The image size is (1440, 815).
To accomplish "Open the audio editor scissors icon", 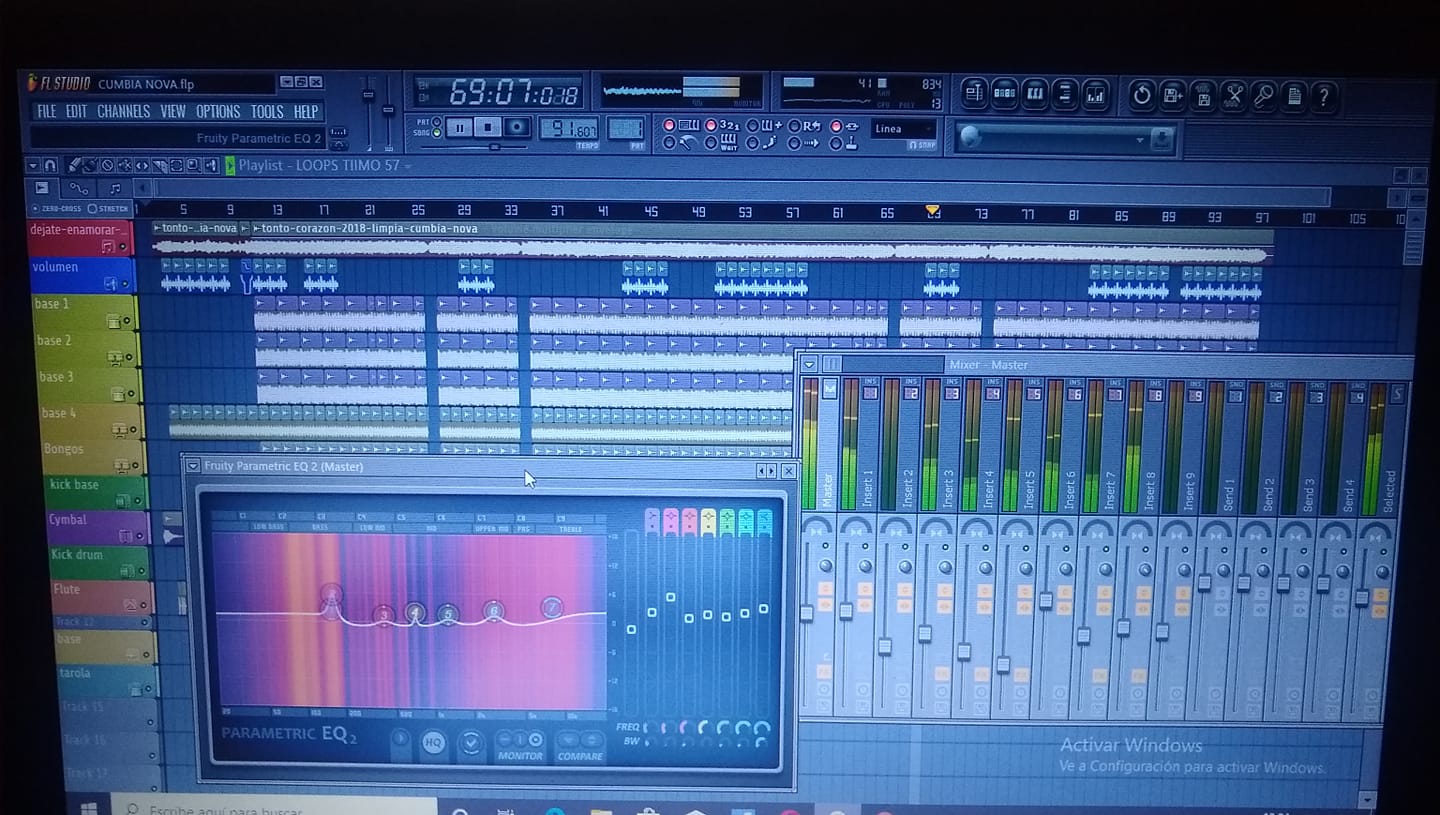I will click(x=1234, y=95).
